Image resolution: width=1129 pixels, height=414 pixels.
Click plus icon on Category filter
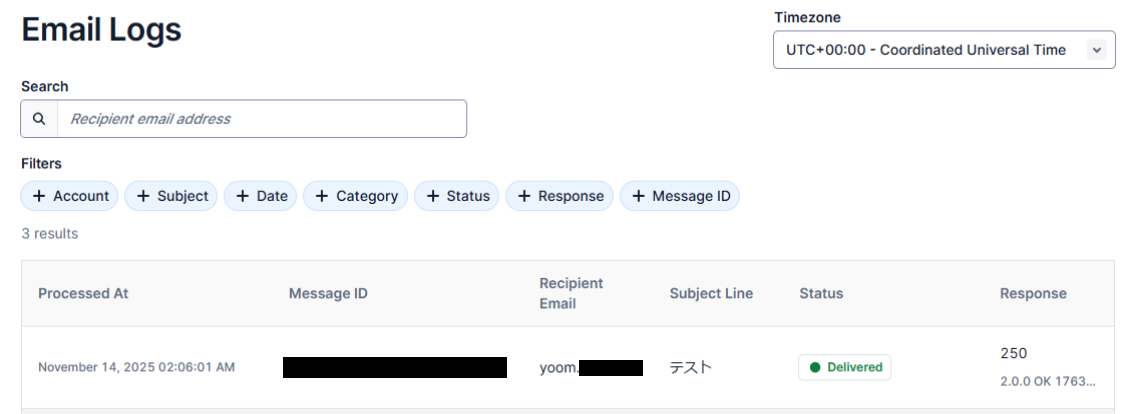point(322,196)
